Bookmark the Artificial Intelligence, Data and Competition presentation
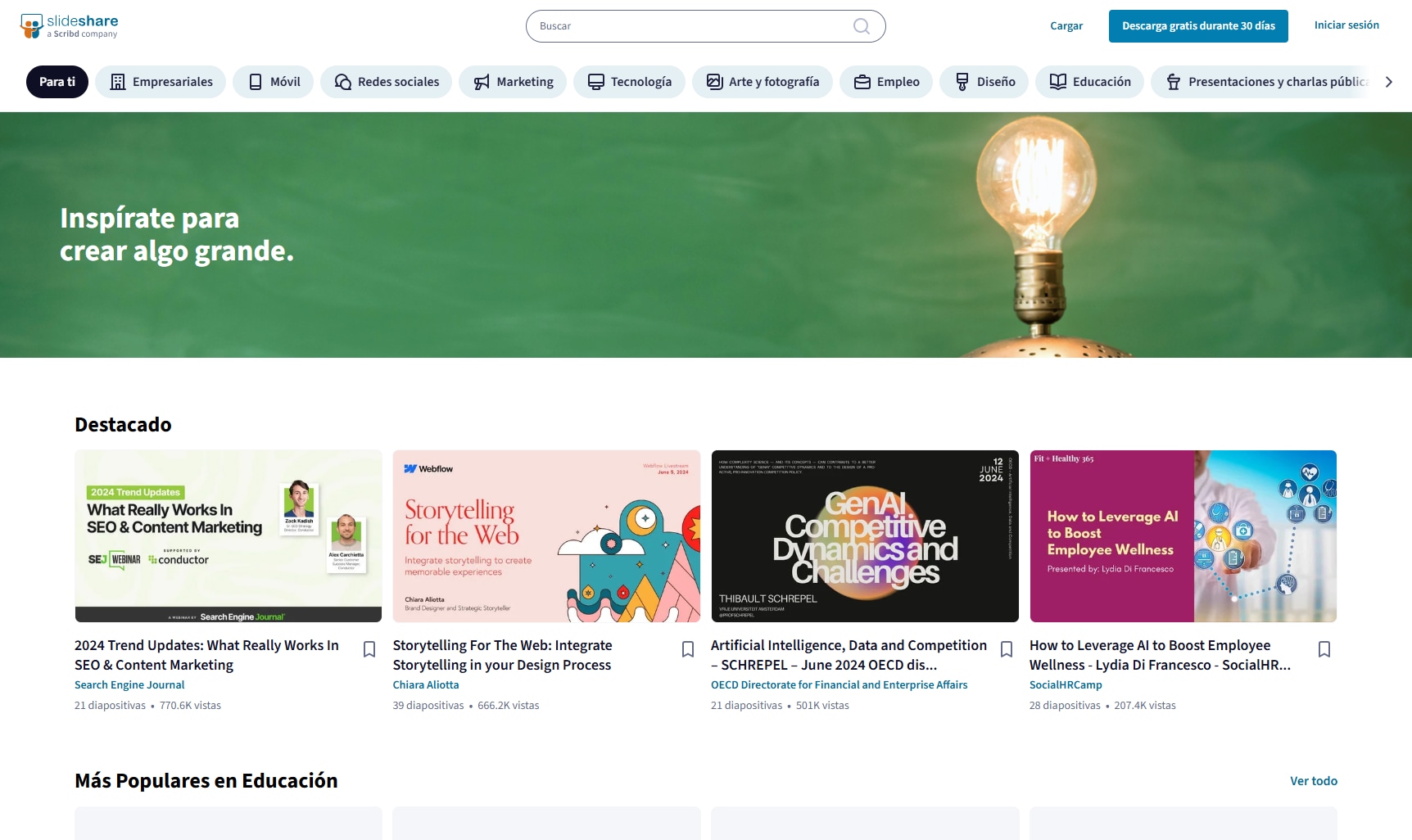 coord(1007,649)
